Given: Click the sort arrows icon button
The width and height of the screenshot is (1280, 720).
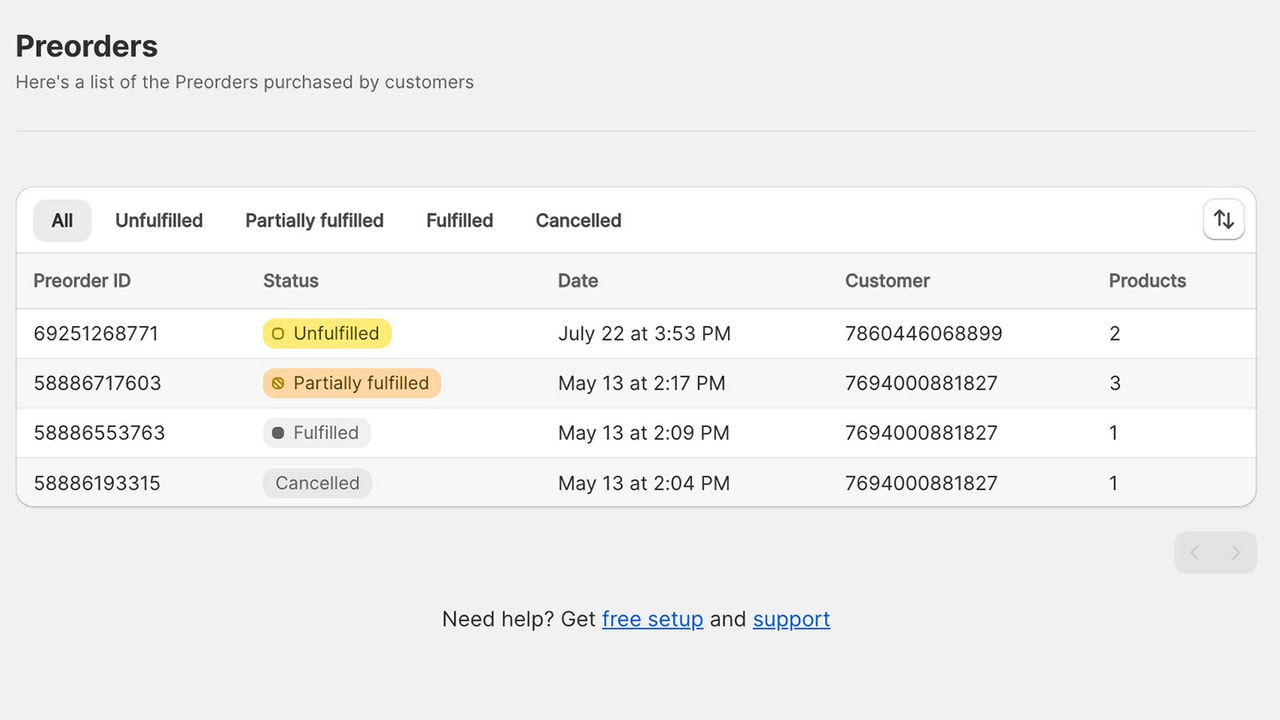Looking at the screenshot, I should pyautogui.click(x=1223, y=220).
